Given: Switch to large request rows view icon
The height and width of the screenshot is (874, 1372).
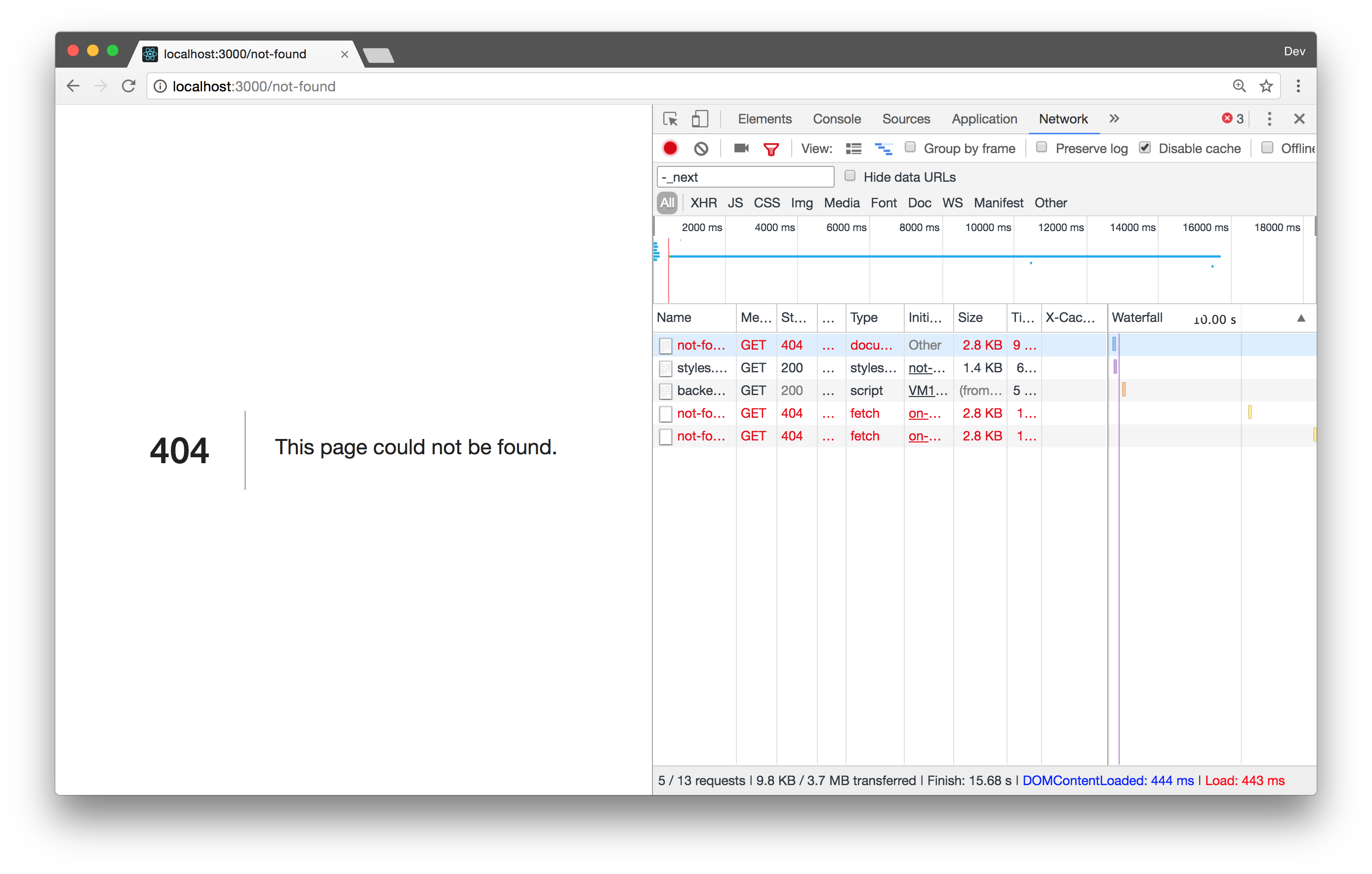Looking at the screenshot, I should pos(853,149).
